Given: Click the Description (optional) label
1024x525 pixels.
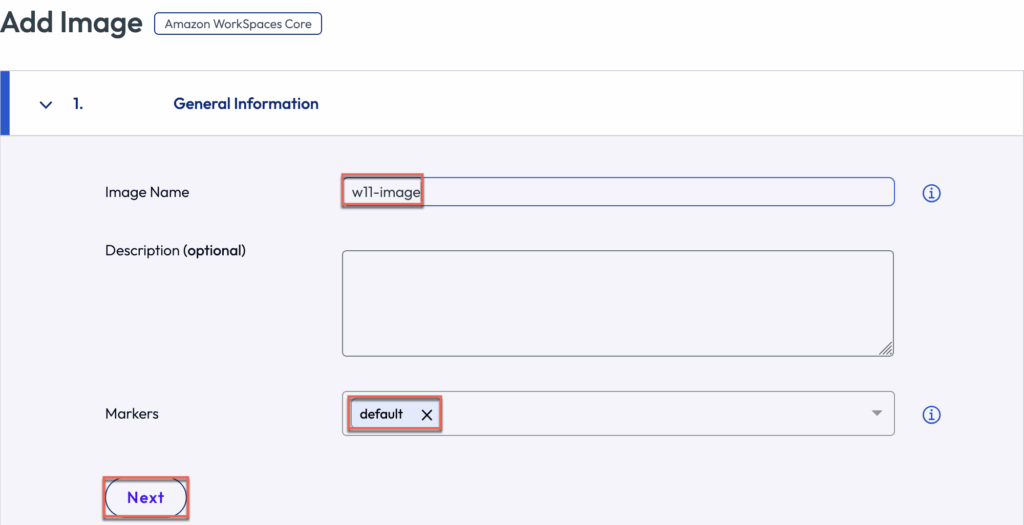Looking at the screenshot, I should click(x=175, y=250).
